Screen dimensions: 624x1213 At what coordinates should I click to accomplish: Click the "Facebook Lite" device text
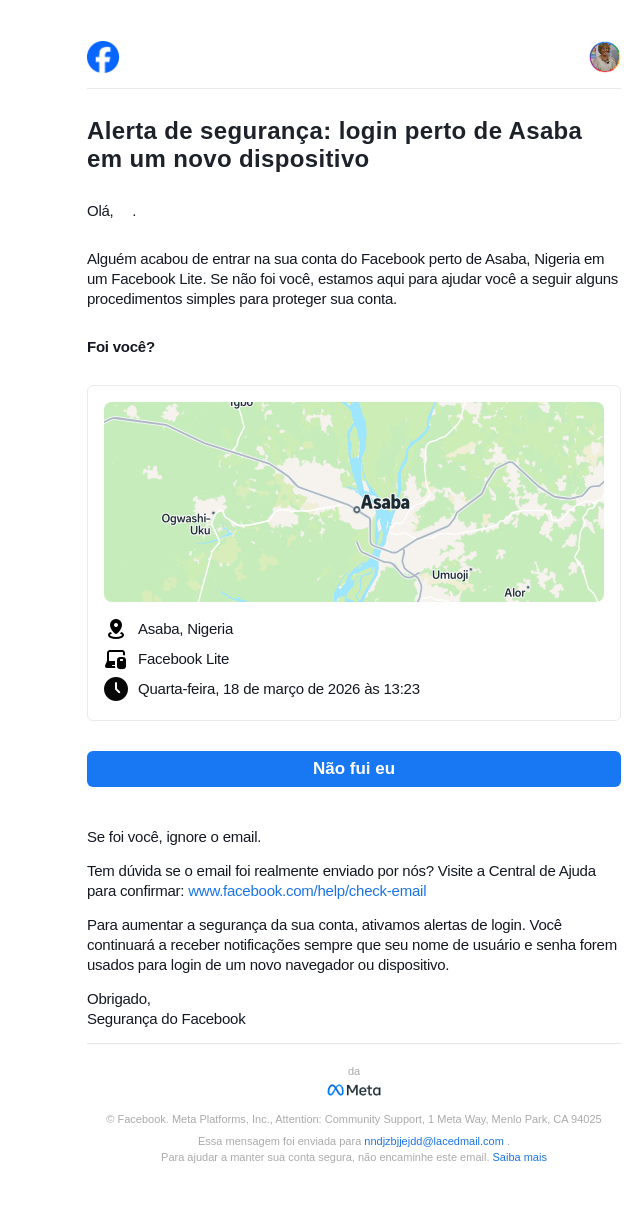click(183, 659)
